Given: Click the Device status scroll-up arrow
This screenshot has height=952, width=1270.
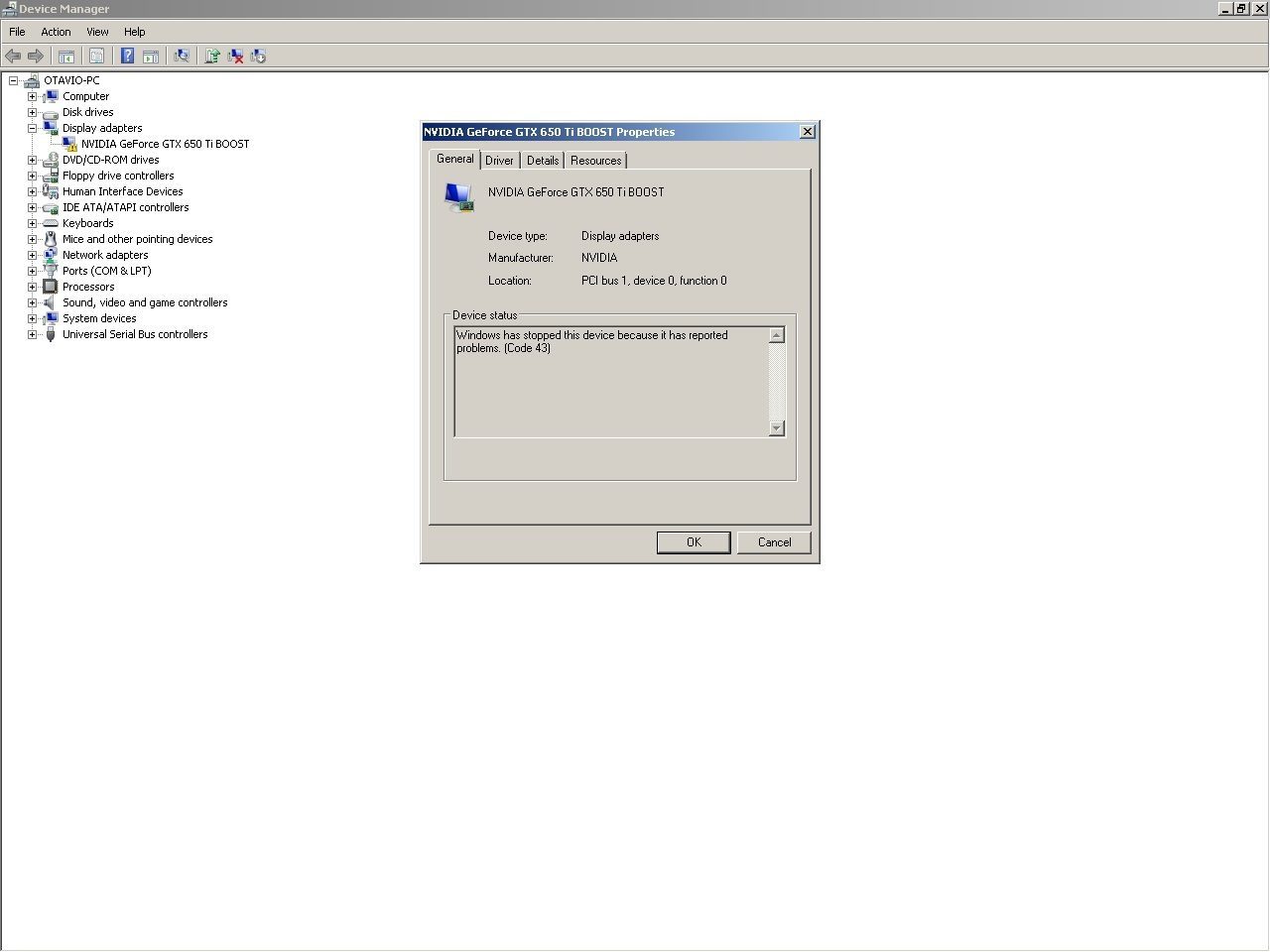Looking at the screenshot, I should [x=777, y=335].
